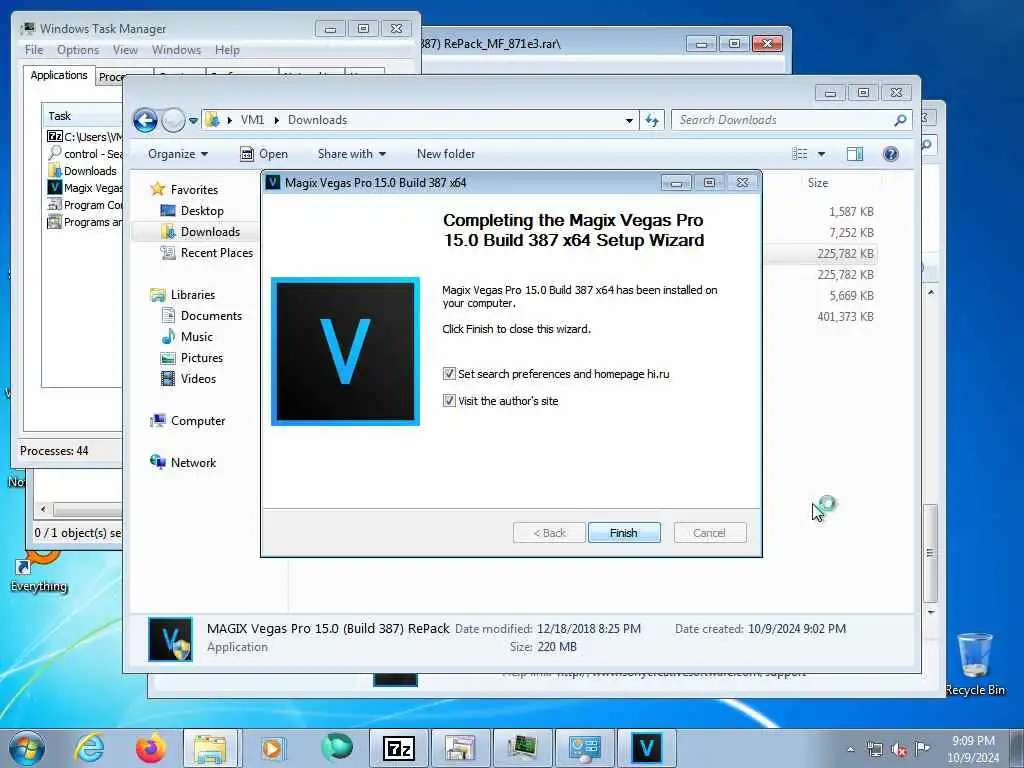Click the Action Center flag tray icon

922,748
